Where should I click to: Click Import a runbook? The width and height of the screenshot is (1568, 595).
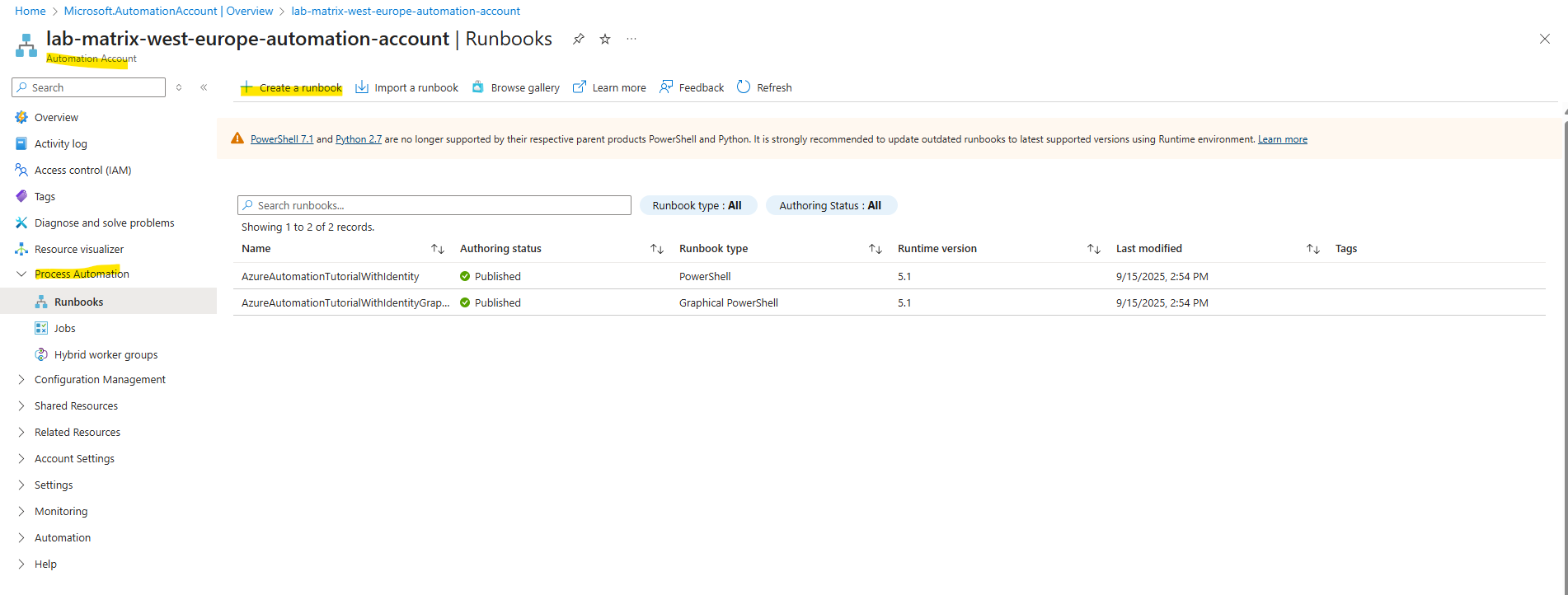(x=406, y=87)
